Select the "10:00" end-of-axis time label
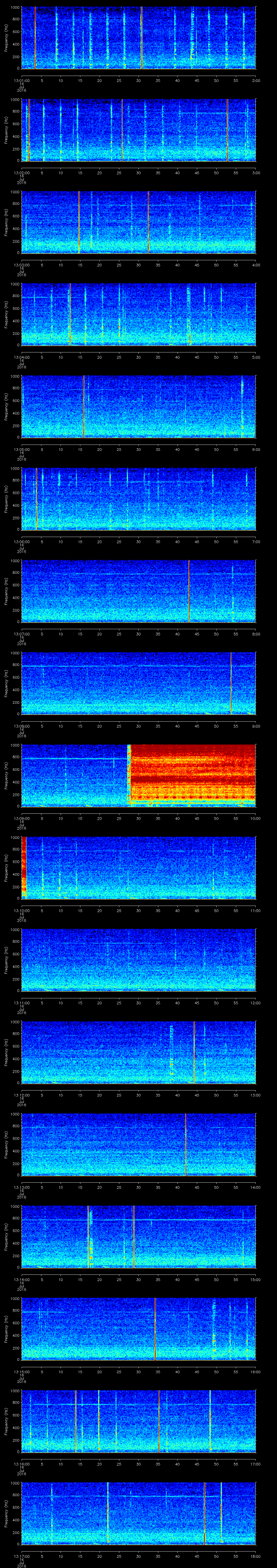 click(x=255, y=818)
